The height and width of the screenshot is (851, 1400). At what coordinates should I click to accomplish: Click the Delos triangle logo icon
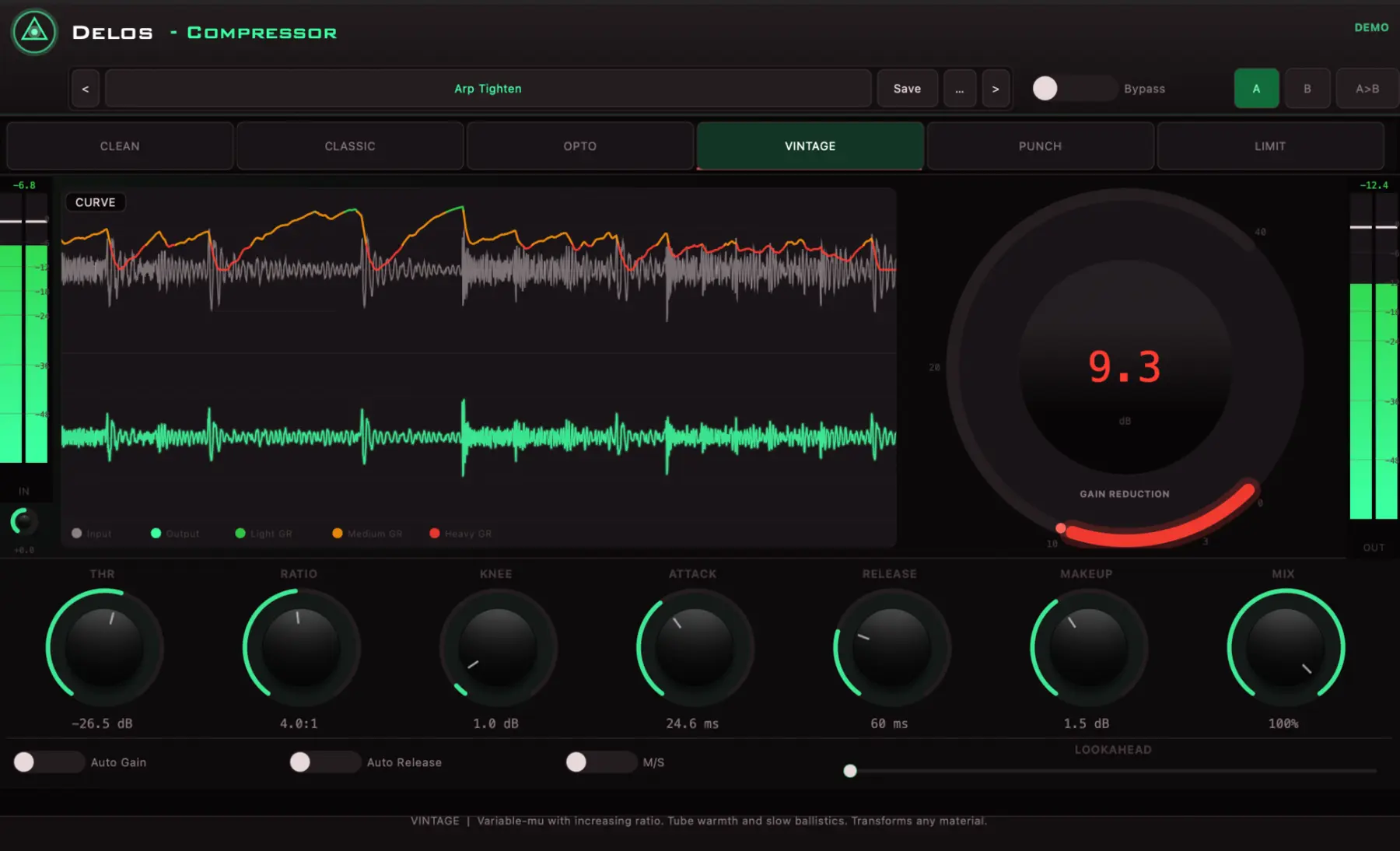click(x=34, y=32)
